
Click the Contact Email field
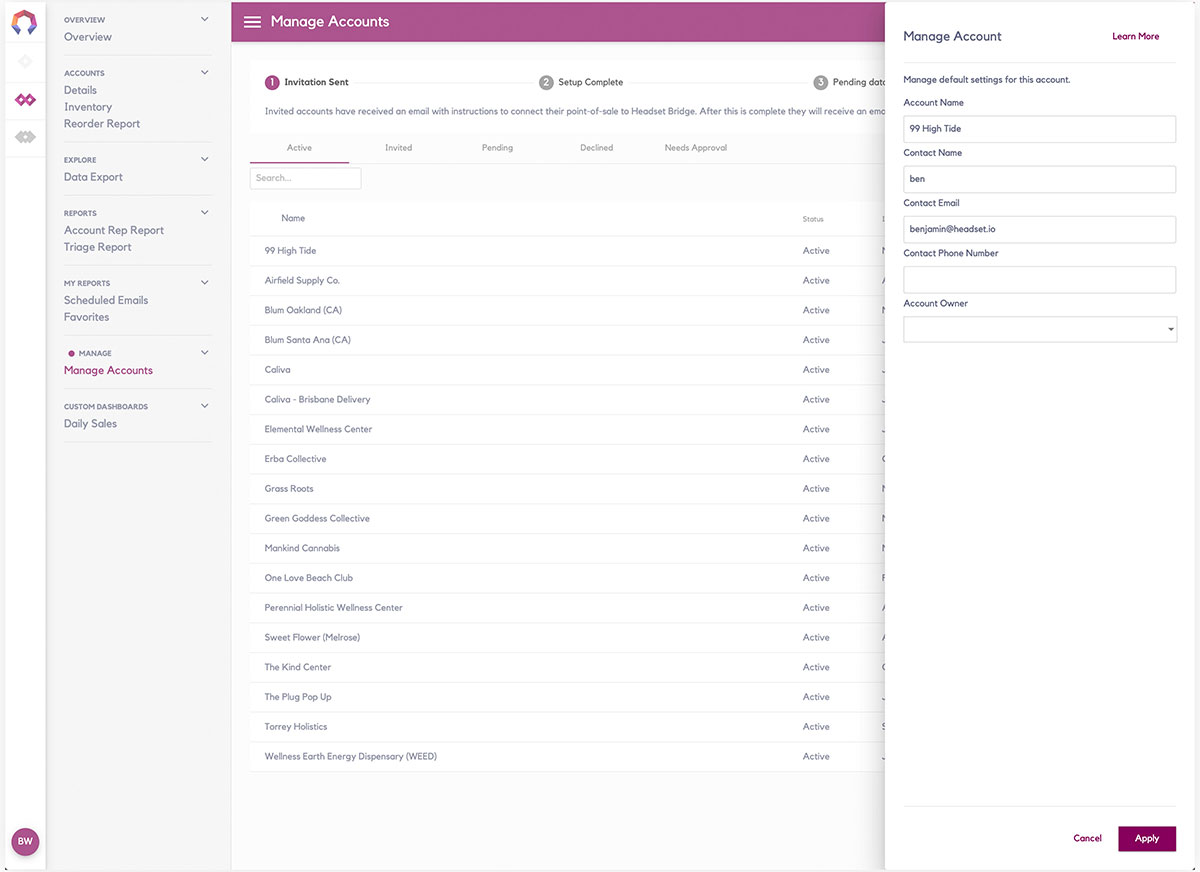(1039, 229)
